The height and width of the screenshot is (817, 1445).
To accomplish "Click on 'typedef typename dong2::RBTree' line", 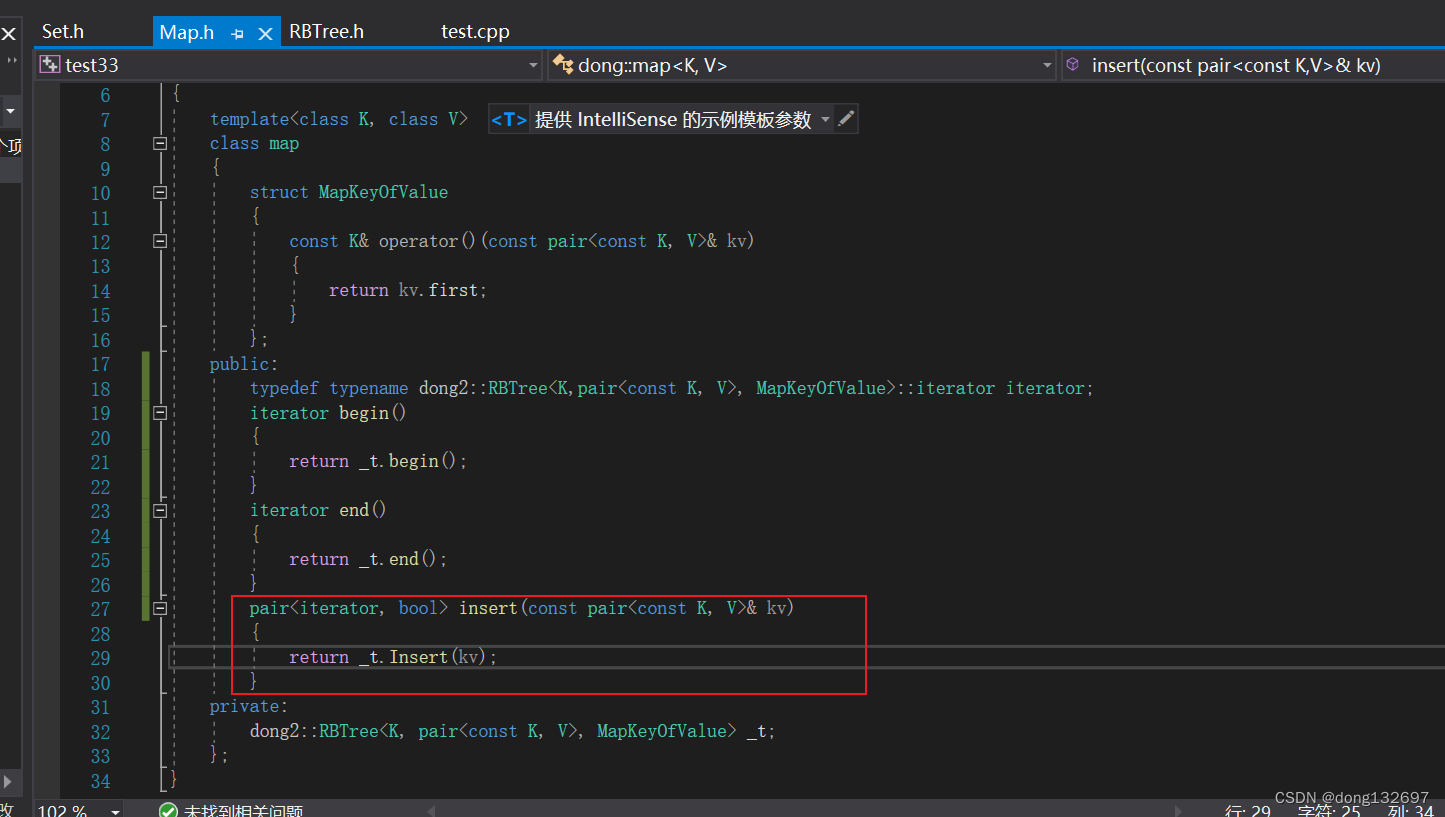I will click(671, 388).
